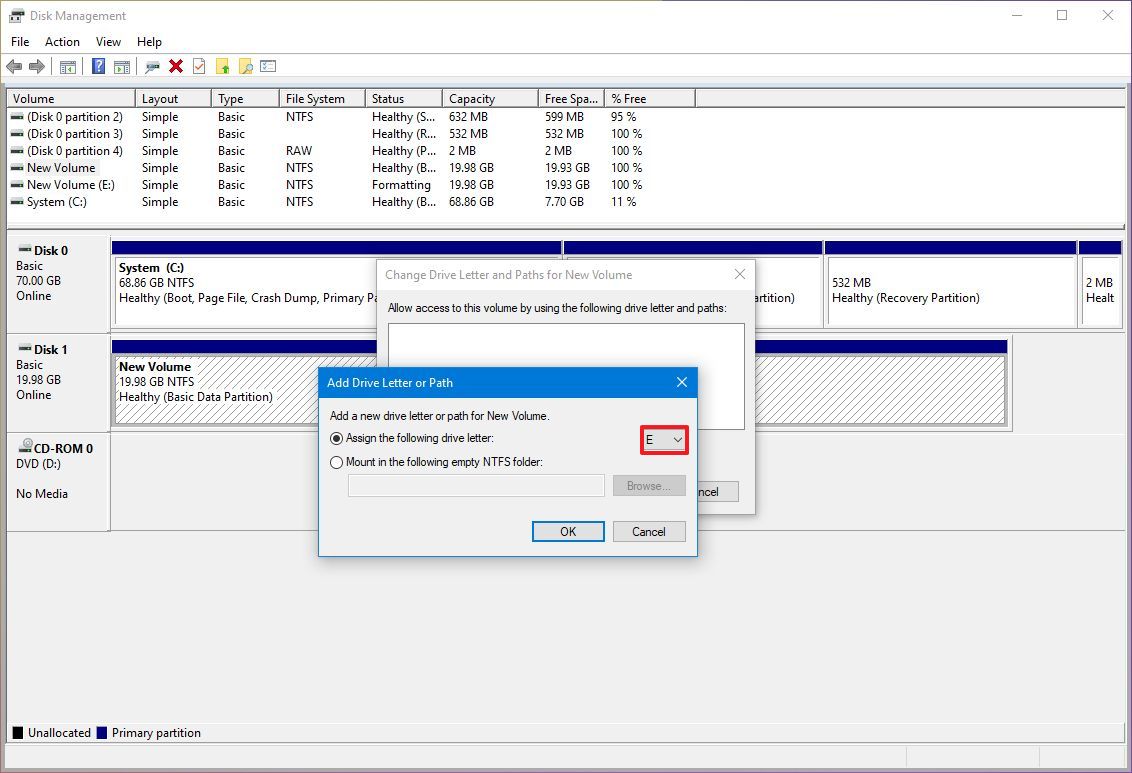
Task: Click the folder with magnifier toolbar icon
Action: tap(245, 66)
